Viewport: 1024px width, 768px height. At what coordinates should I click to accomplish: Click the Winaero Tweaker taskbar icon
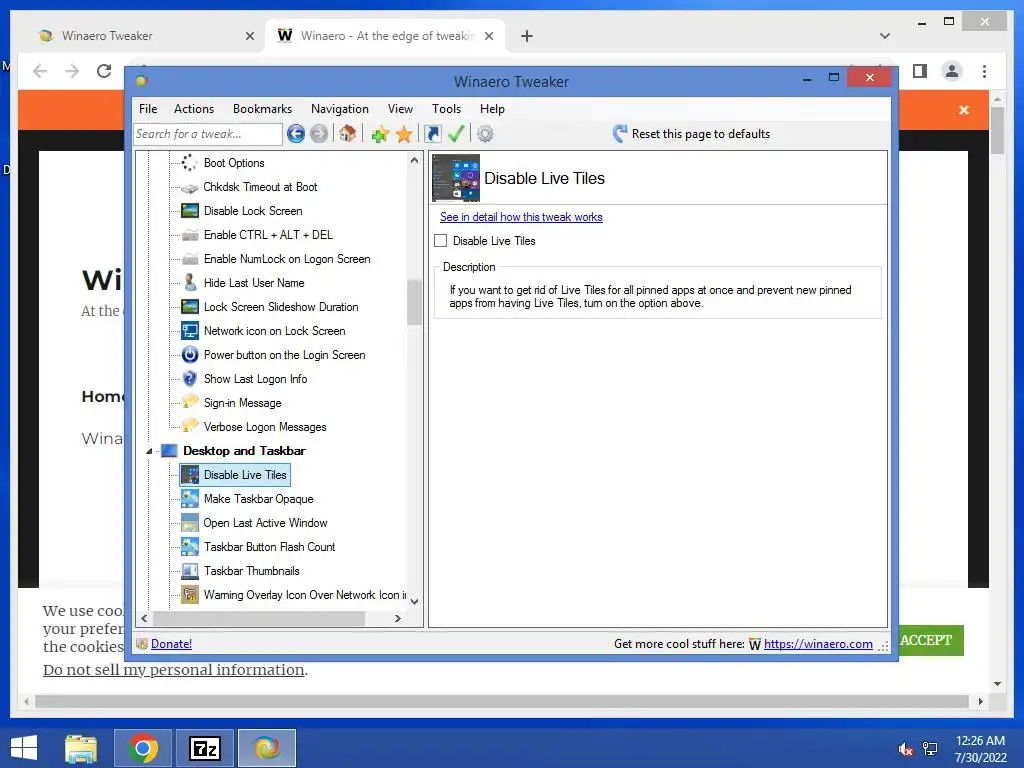(266, 748)
